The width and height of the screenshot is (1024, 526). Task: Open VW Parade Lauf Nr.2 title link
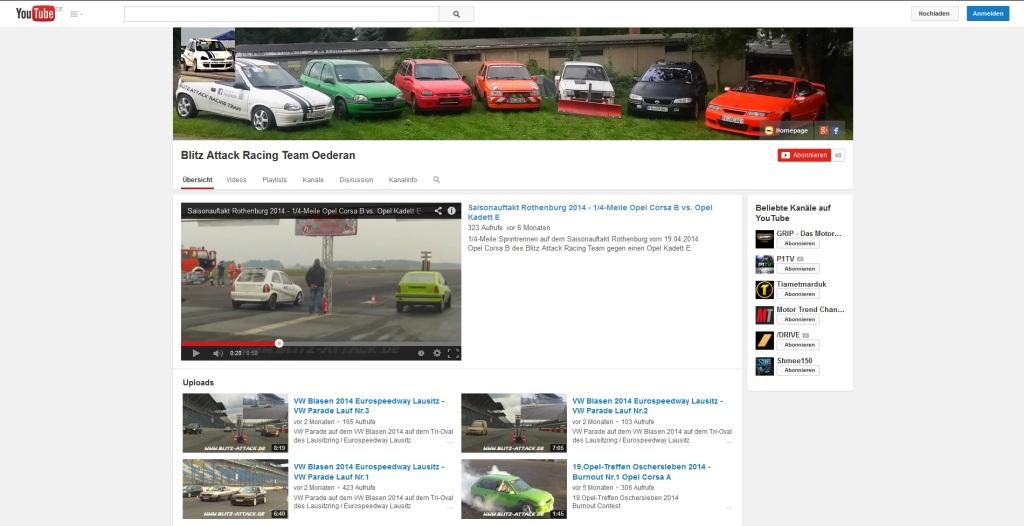[x=647, y=406]
